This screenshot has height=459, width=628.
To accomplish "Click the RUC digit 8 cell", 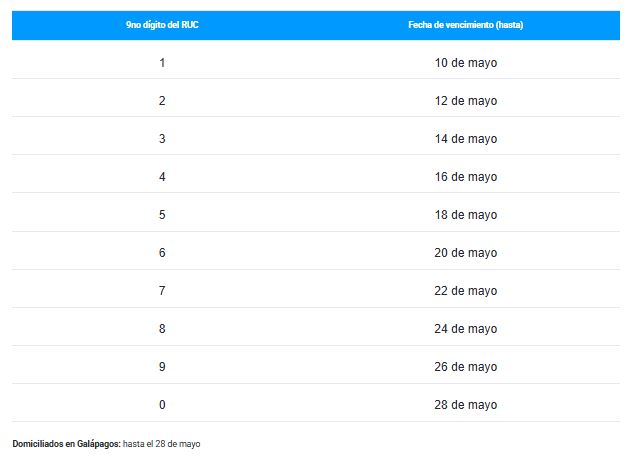I will (x=162, y=329).
